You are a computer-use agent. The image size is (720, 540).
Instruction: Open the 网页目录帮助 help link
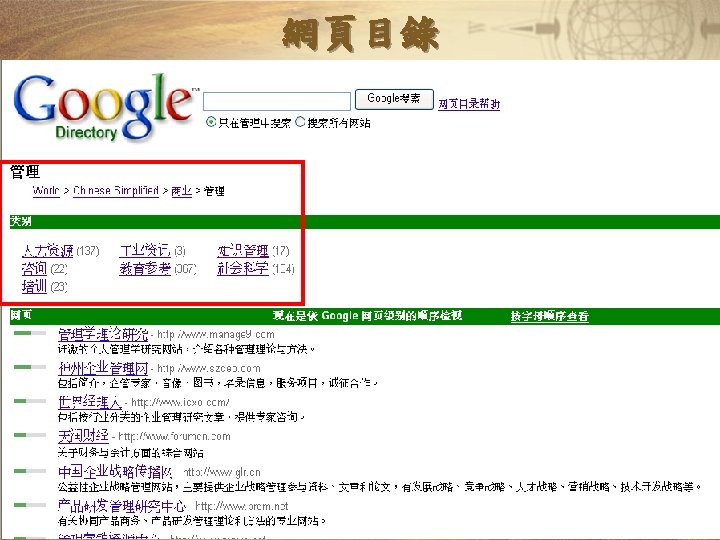tap(469, 104)
